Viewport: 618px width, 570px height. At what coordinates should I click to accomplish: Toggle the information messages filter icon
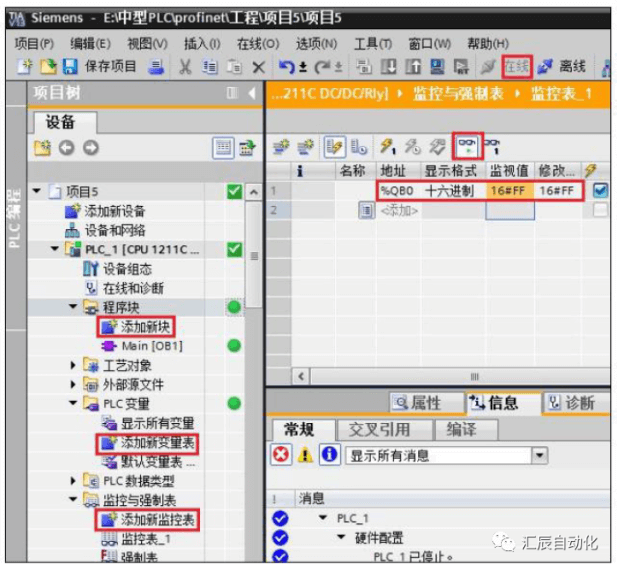tap(329, 455)
